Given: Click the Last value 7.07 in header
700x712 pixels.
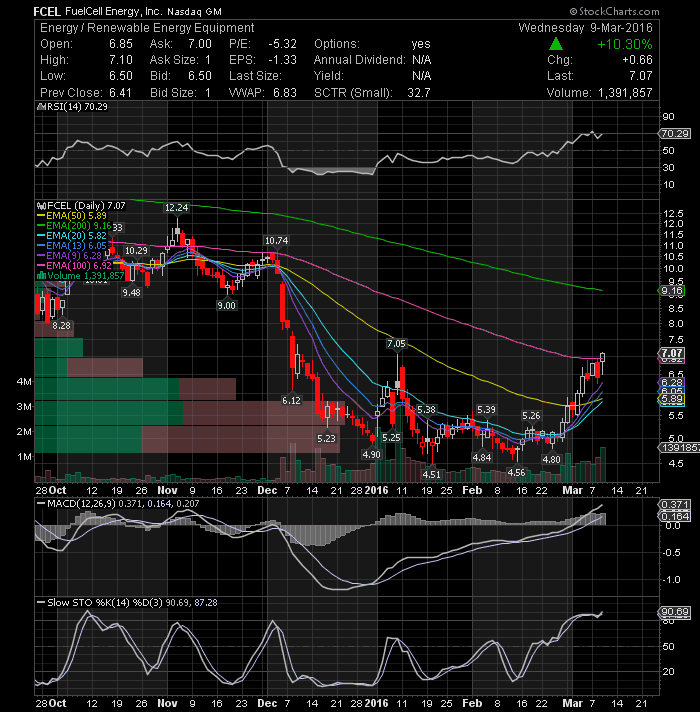Looking at the screenshot, I should 641,76.
